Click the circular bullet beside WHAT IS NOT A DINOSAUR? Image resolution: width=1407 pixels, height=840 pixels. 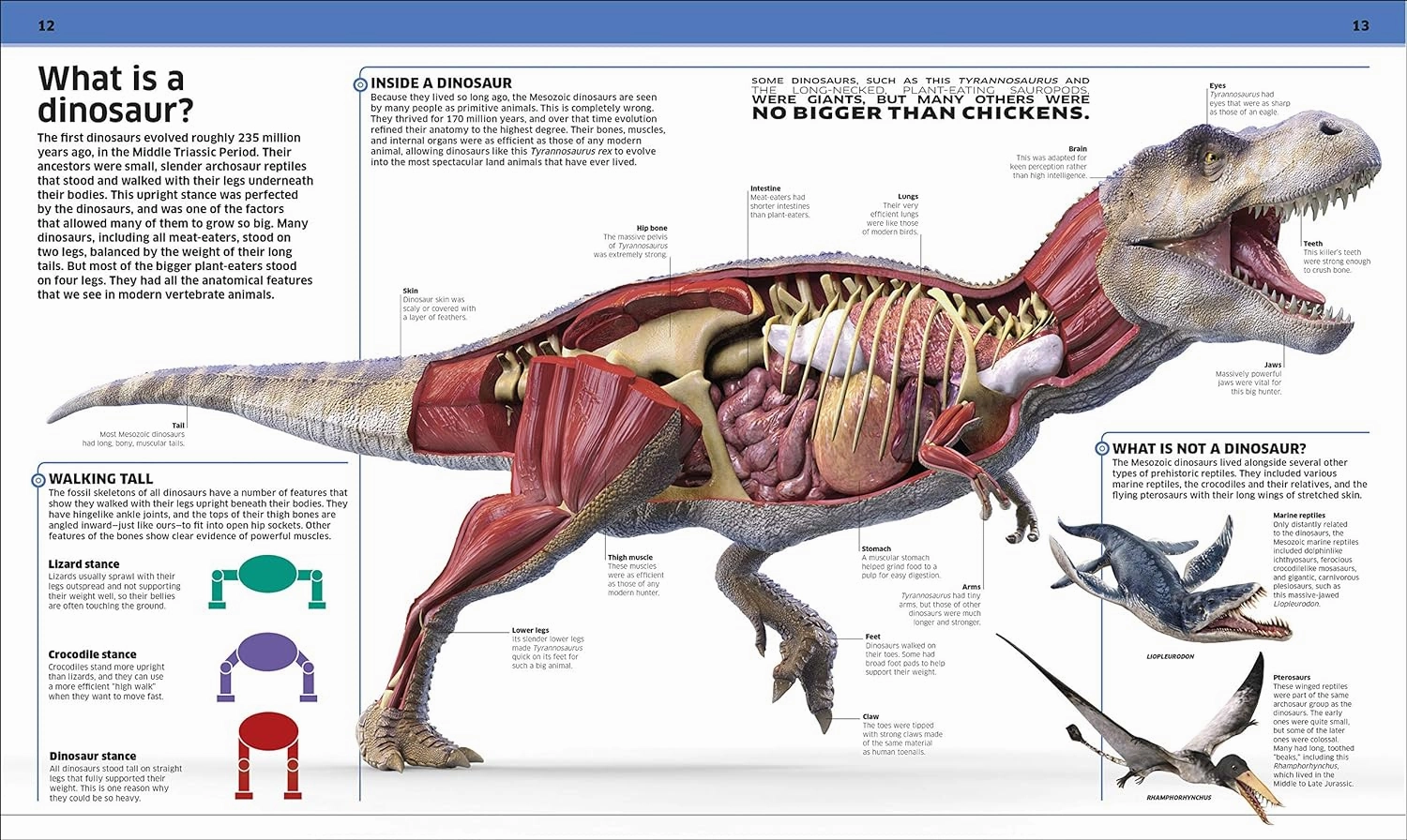(1102, 448)
